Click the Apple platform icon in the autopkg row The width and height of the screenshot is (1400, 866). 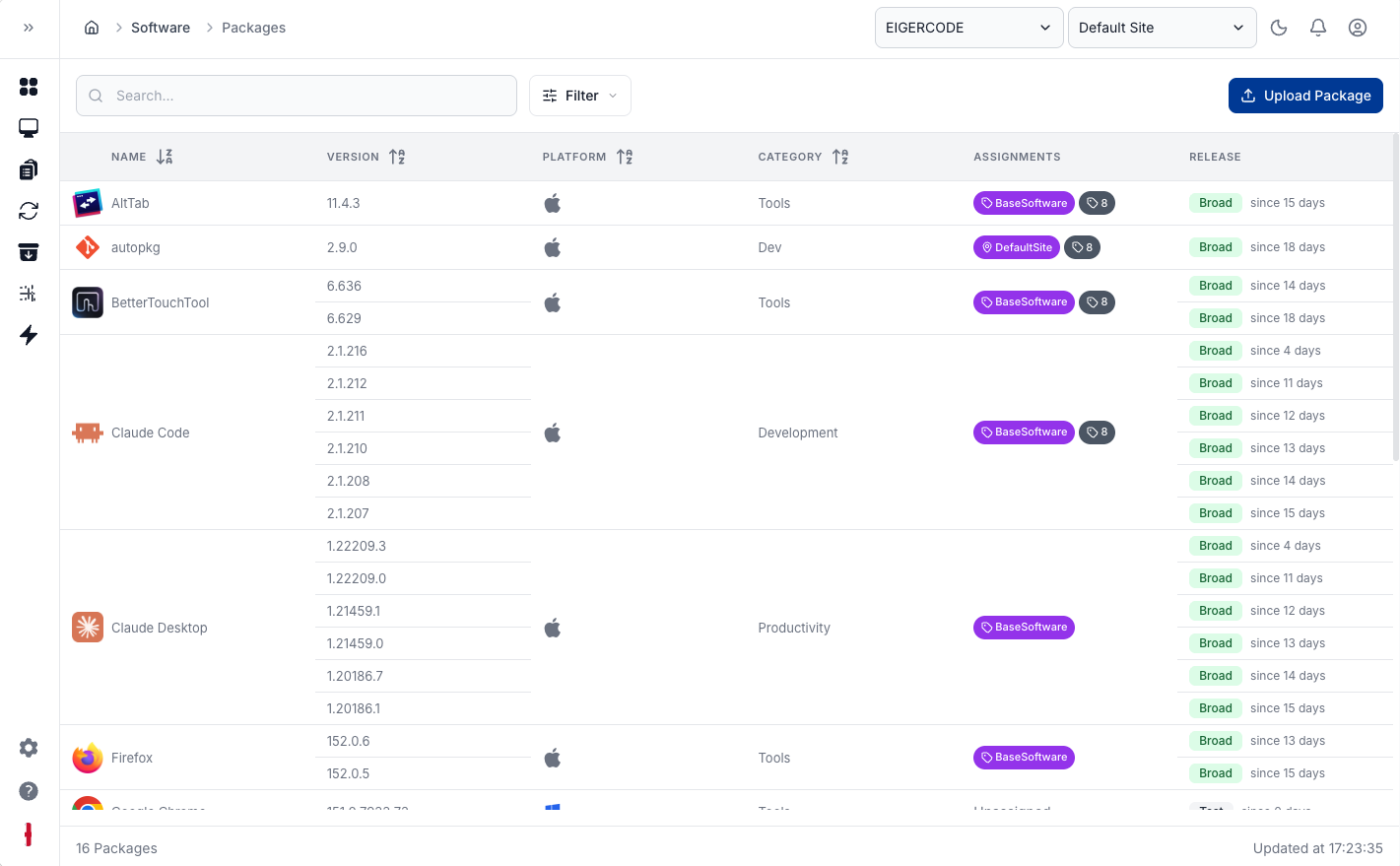(553, 247)
